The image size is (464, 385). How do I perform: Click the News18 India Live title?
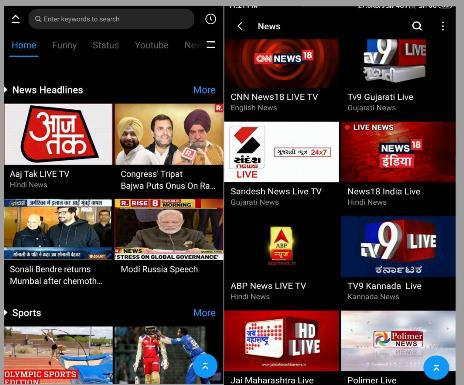pos(384,192)
